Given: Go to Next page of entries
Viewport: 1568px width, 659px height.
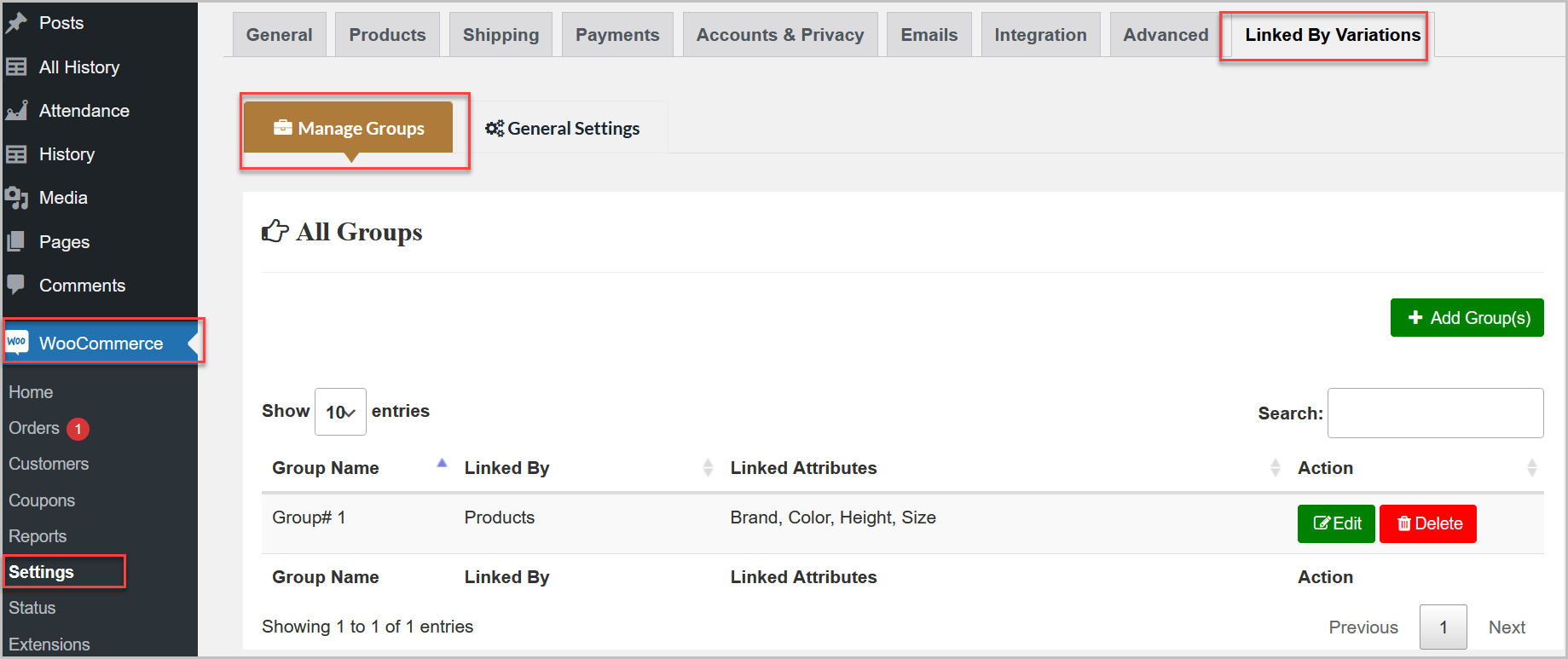Looking at the screenshot, I should click(x=1507, y=627).
